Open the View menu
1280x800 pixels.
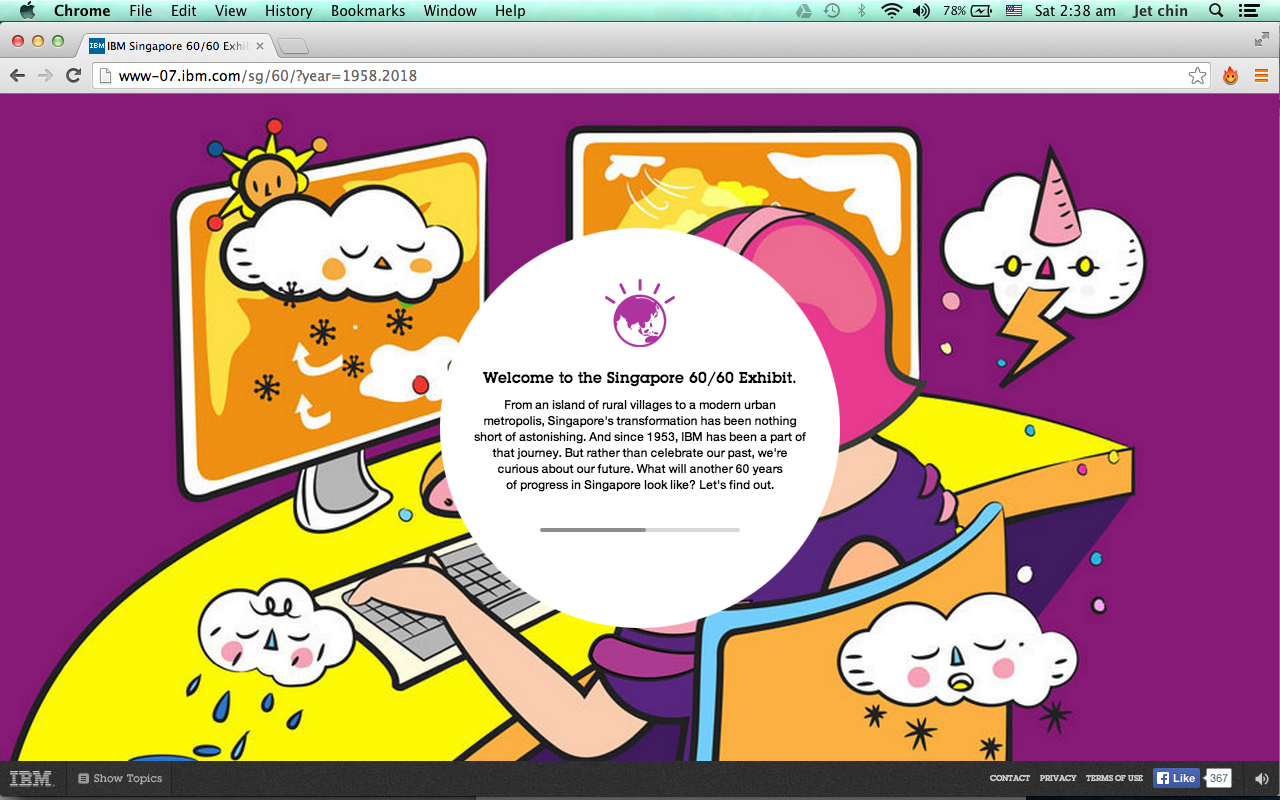tap(231, 11)
